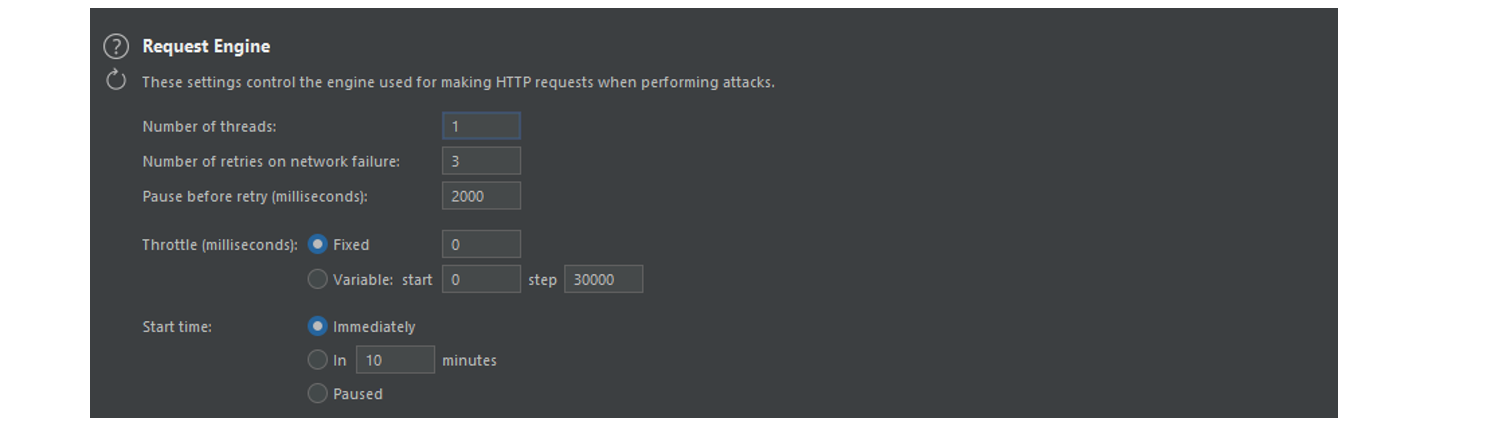Click the 'Start time:' label
1486x433 pixels.
[x=177, y=327]
